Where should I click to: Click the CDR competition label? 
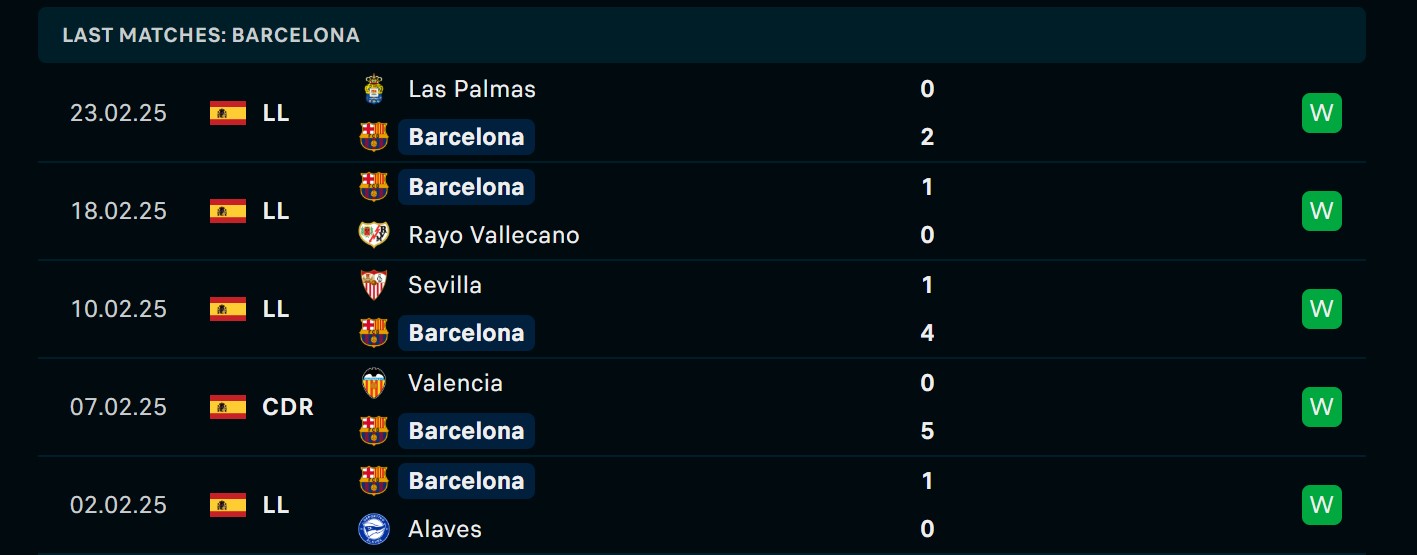click(288, 407)
